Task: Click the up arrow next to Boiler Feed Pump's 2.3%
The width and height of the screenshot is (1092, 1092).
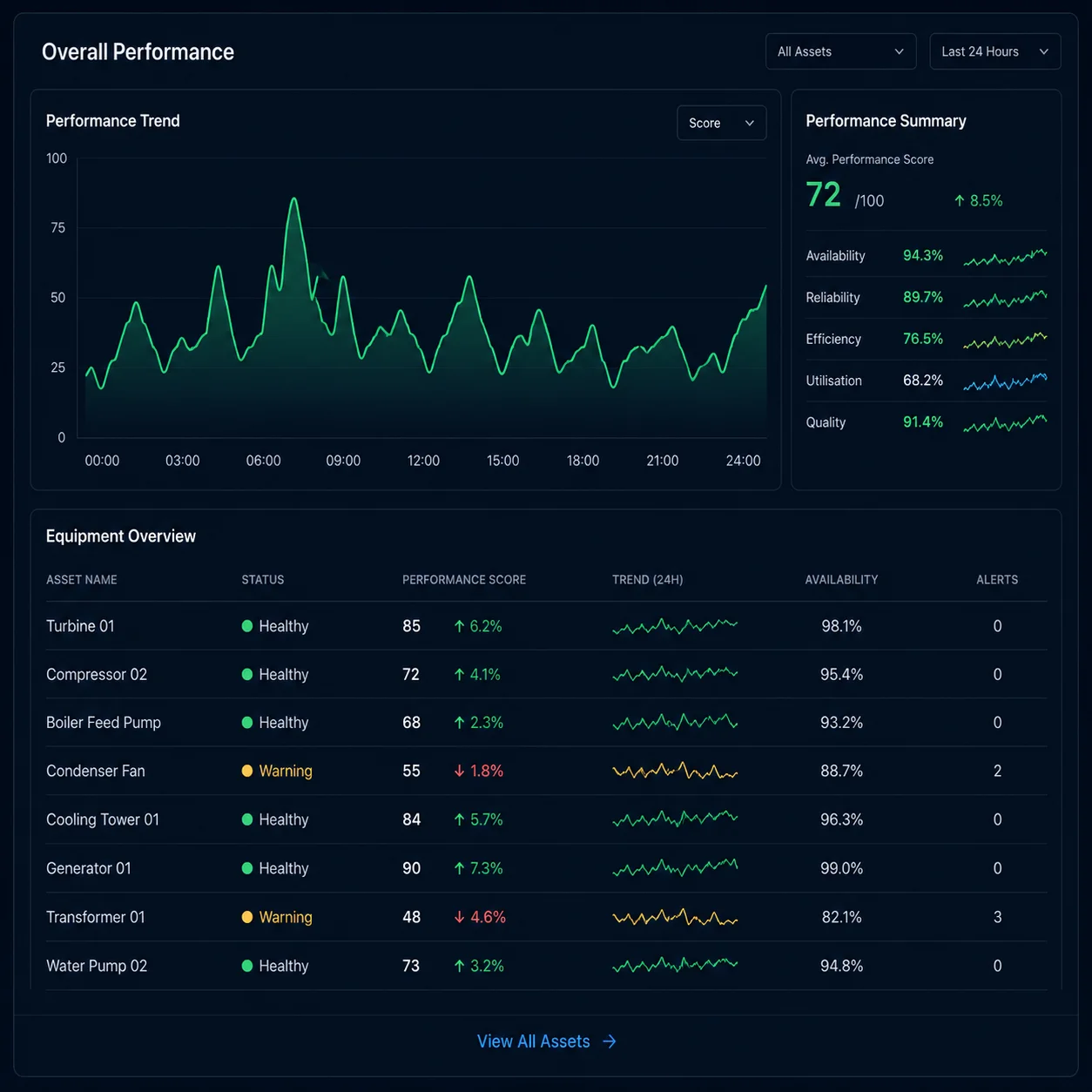Action: point(459,723)
